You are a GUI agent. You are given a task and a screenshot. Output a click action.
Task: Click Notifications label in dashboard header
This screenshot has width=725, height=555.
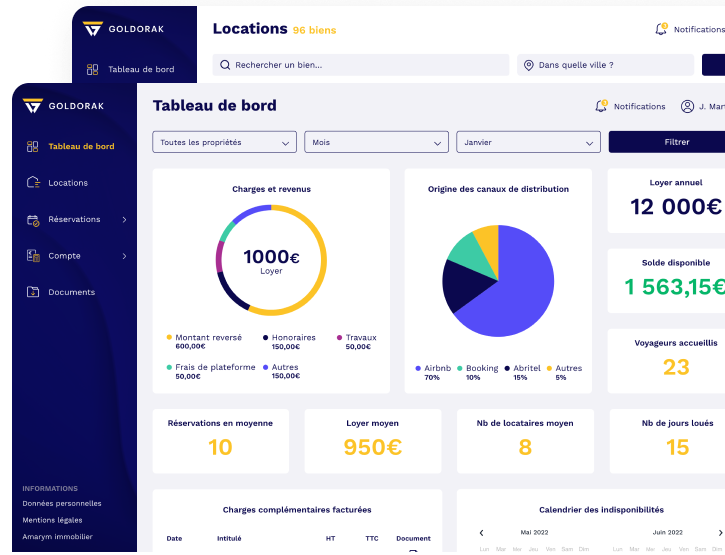[x=639, y=106]
